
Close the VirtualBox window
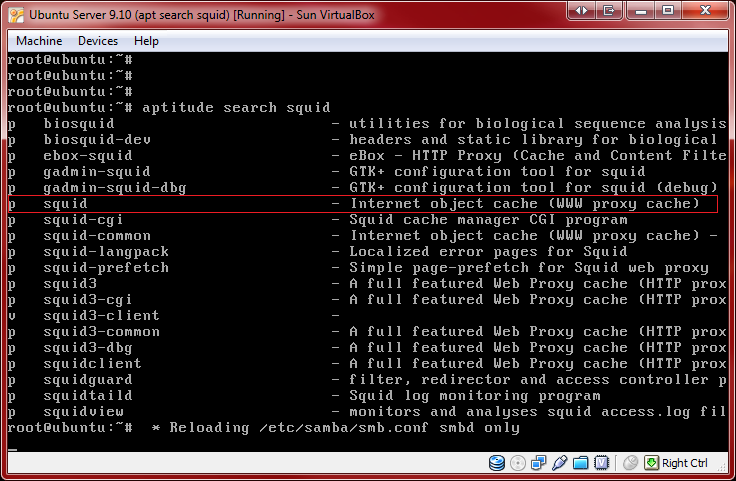click(705, 10)
